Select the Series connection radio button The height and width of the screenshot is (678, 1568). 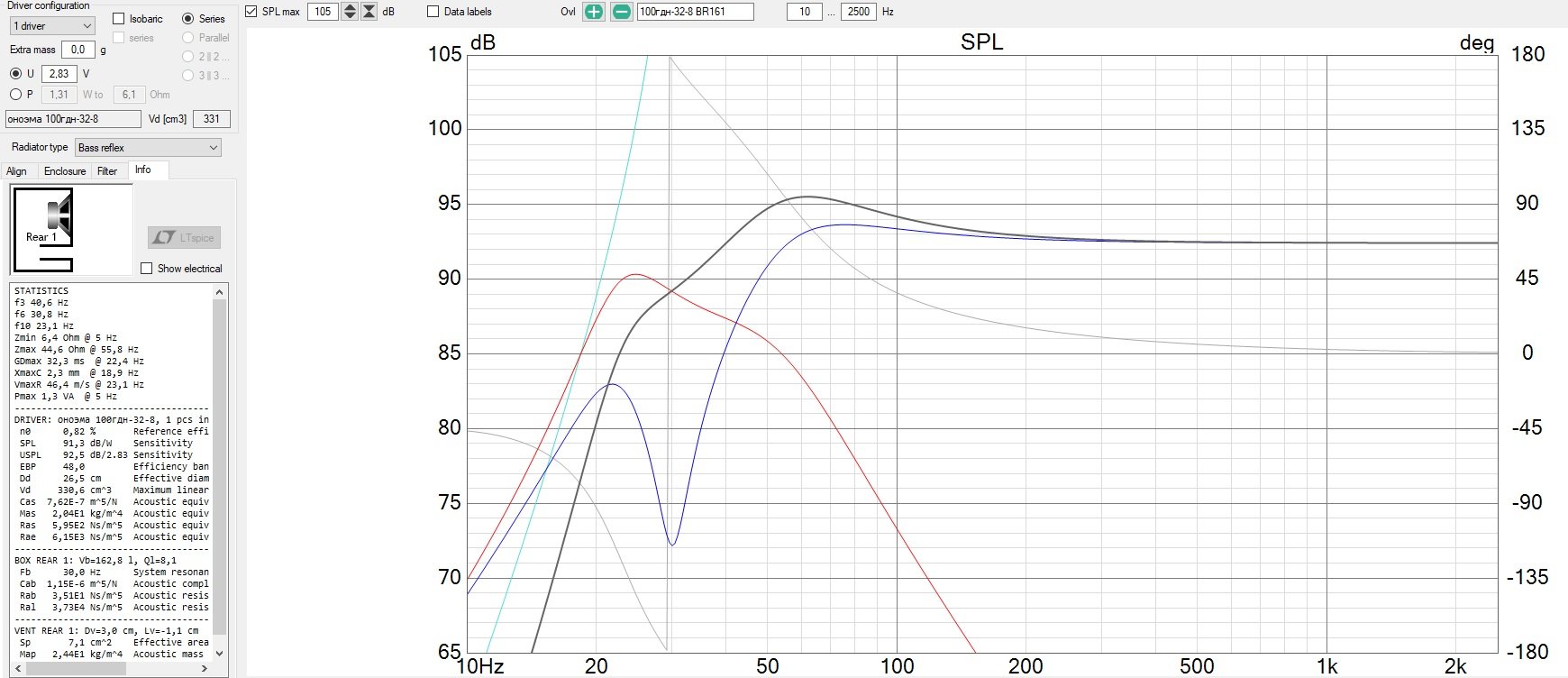point(187,19)
